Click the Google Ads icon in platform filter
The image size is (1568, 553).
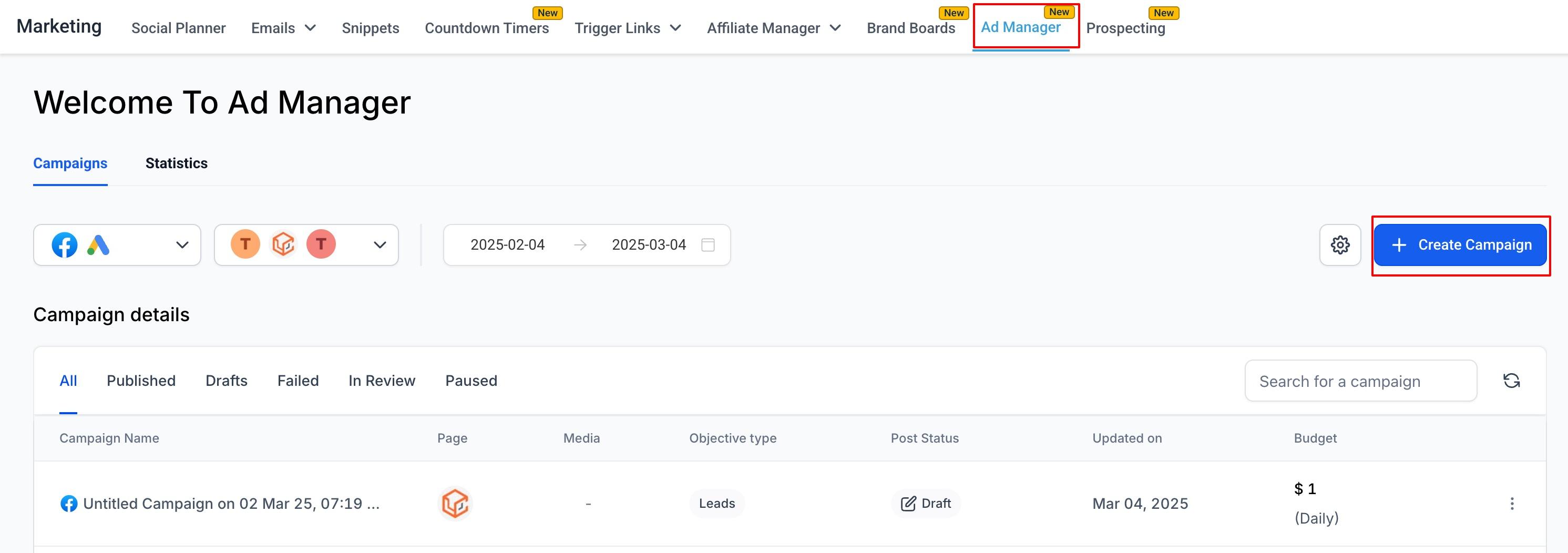98,245
